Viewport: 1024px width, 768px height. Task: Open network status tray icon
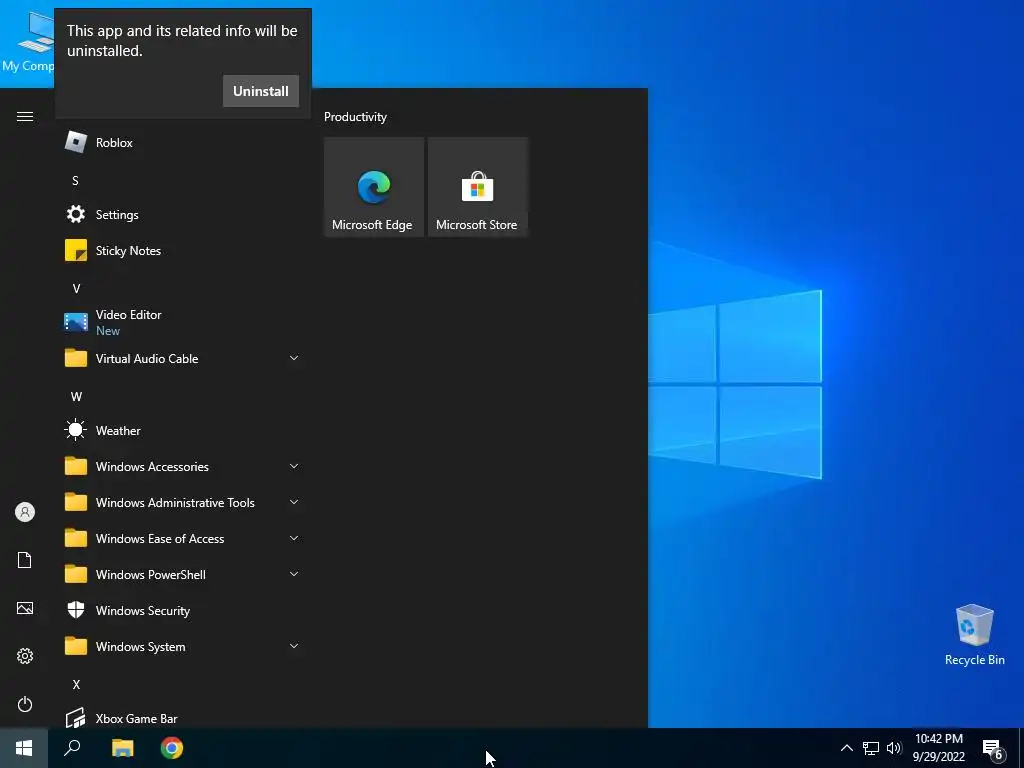coord(871,748)
